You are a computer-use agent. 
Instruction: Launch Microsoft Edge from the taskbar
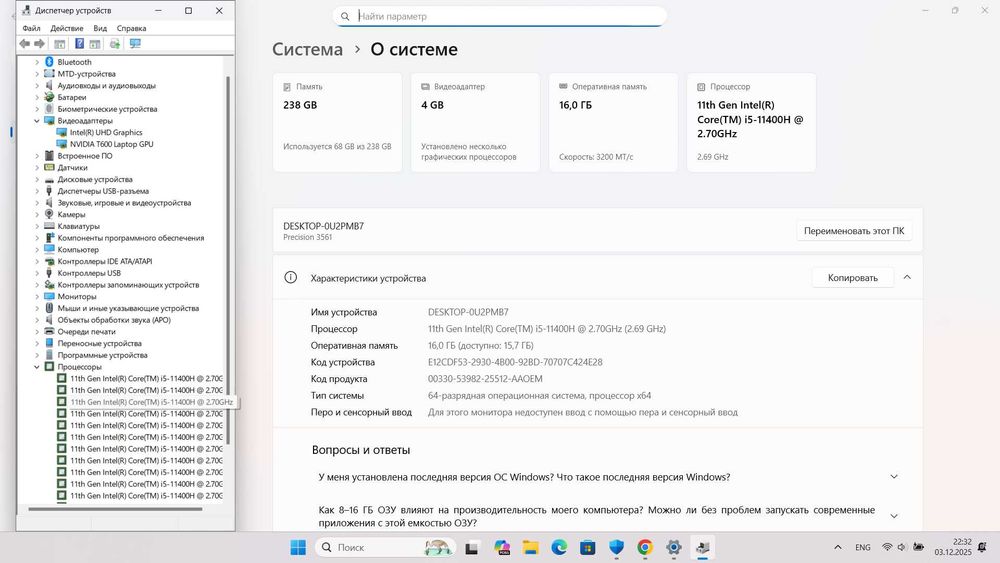coord(559,547)
